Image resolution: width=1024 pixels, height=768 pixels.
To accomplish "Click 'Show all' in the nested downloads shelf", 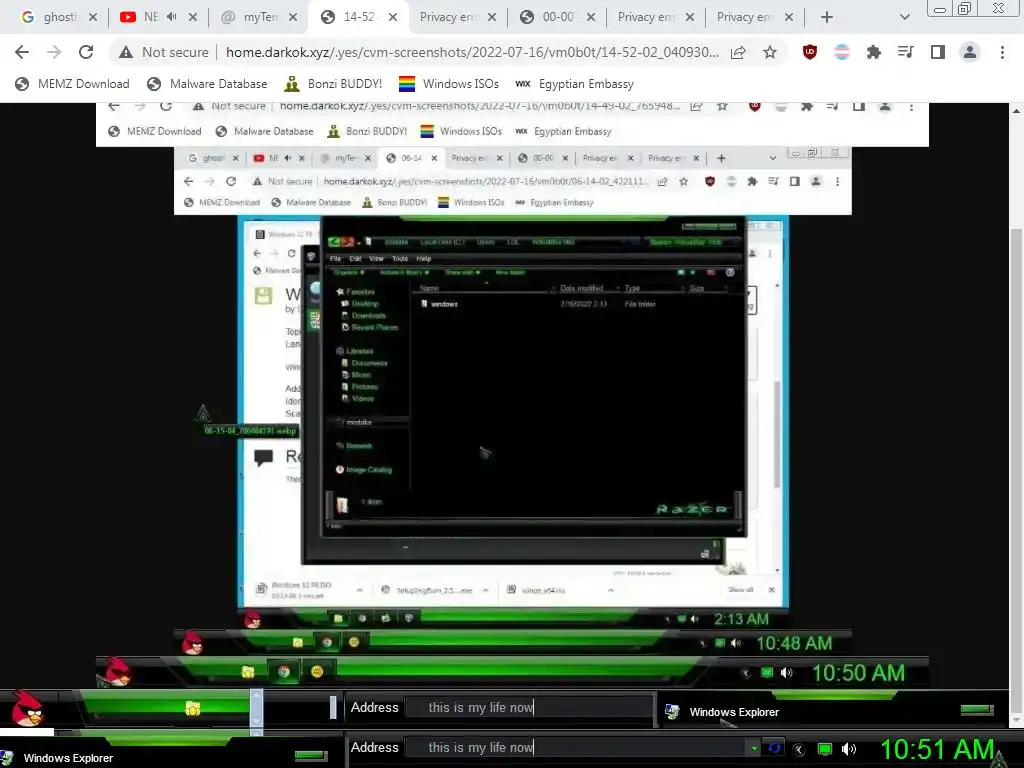I will coord(741,590).
